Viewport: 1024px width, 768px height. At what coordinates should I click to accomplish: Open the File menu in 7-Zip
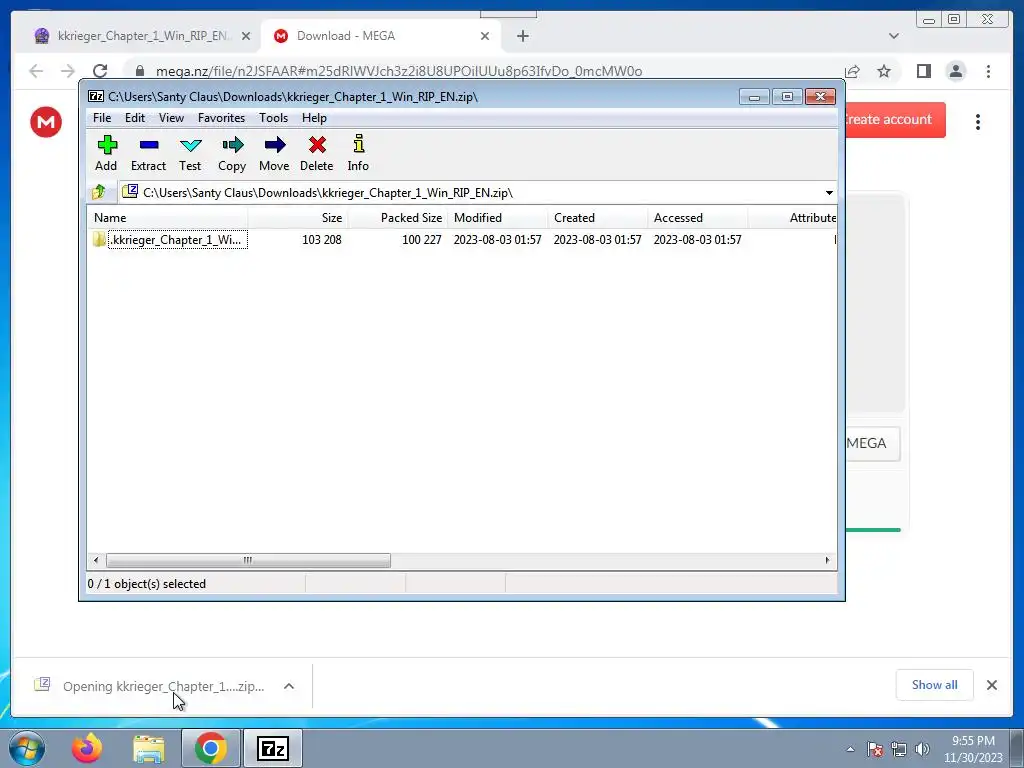pyautogui.click(x=102, y=118)
